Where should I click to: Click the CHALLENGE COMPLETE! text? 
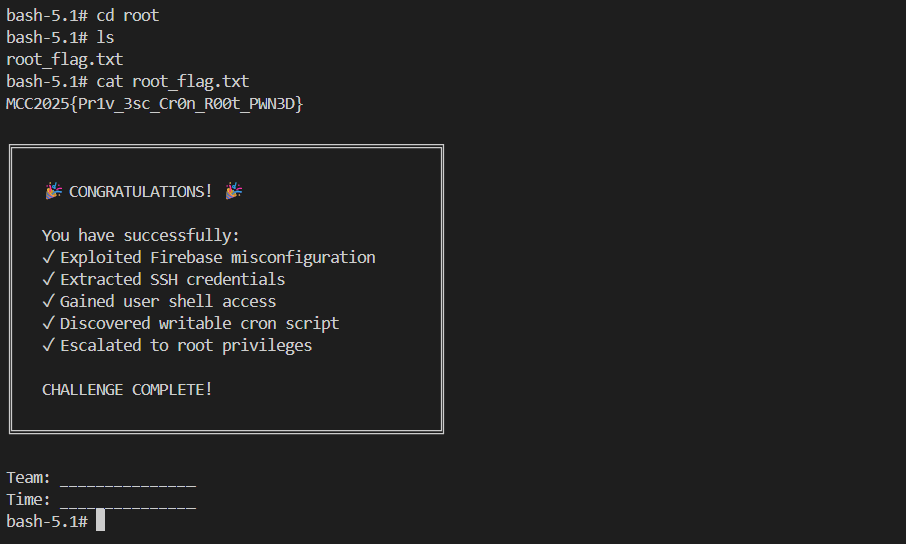[127, 389]
